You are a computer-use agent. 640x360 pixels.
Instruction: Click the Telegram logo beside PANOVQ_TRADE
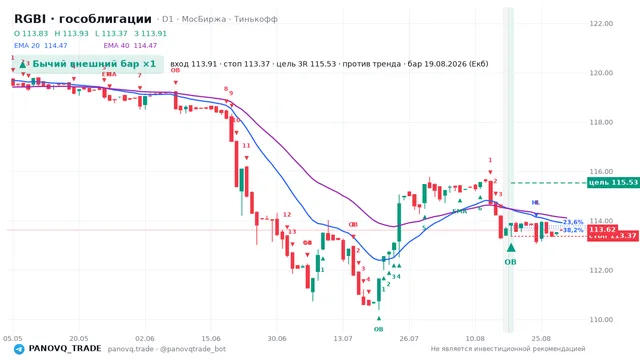19,349
